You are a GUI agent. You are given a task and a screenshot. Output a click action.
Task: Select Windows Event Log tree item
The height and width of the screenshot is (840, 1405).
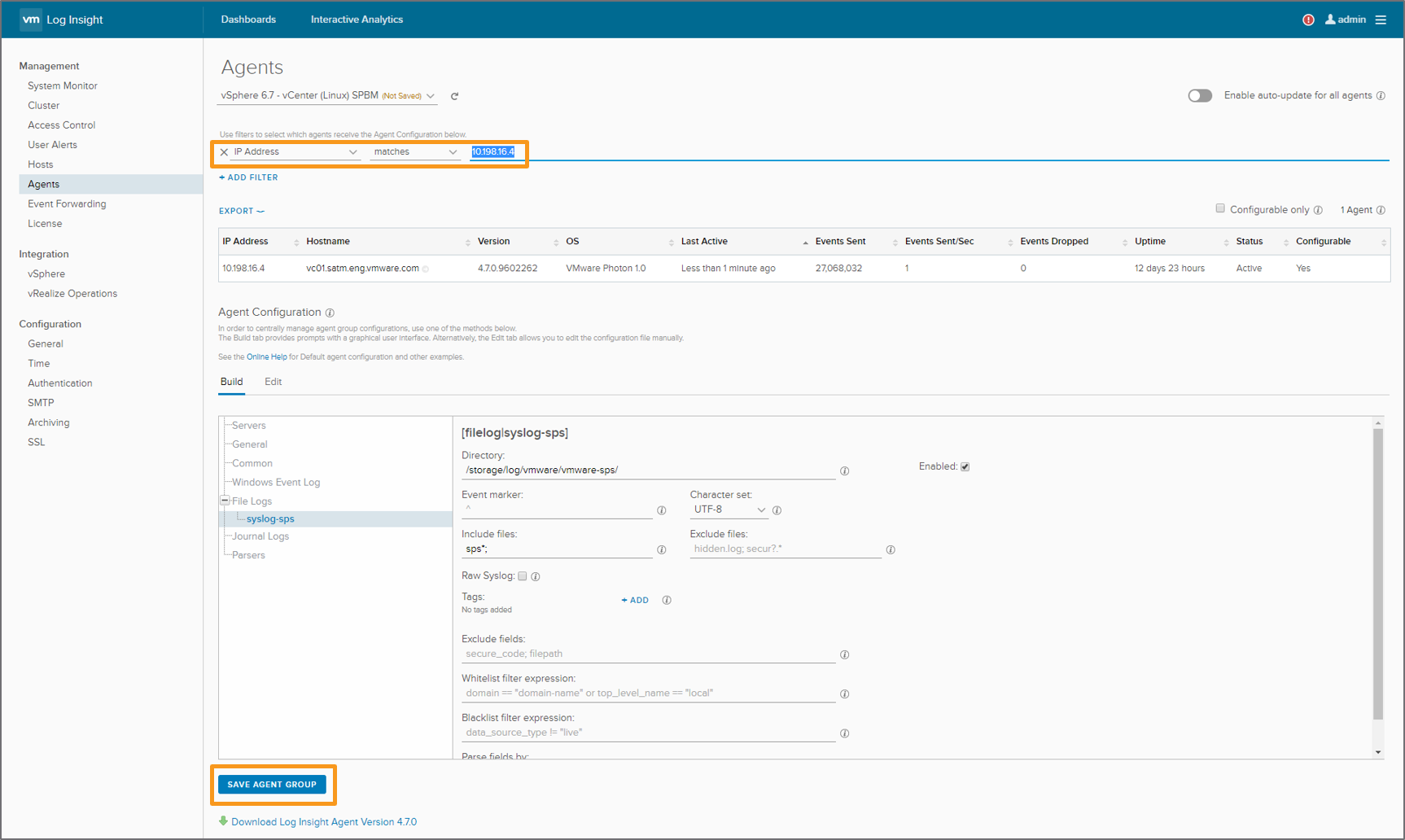point(276,483)
